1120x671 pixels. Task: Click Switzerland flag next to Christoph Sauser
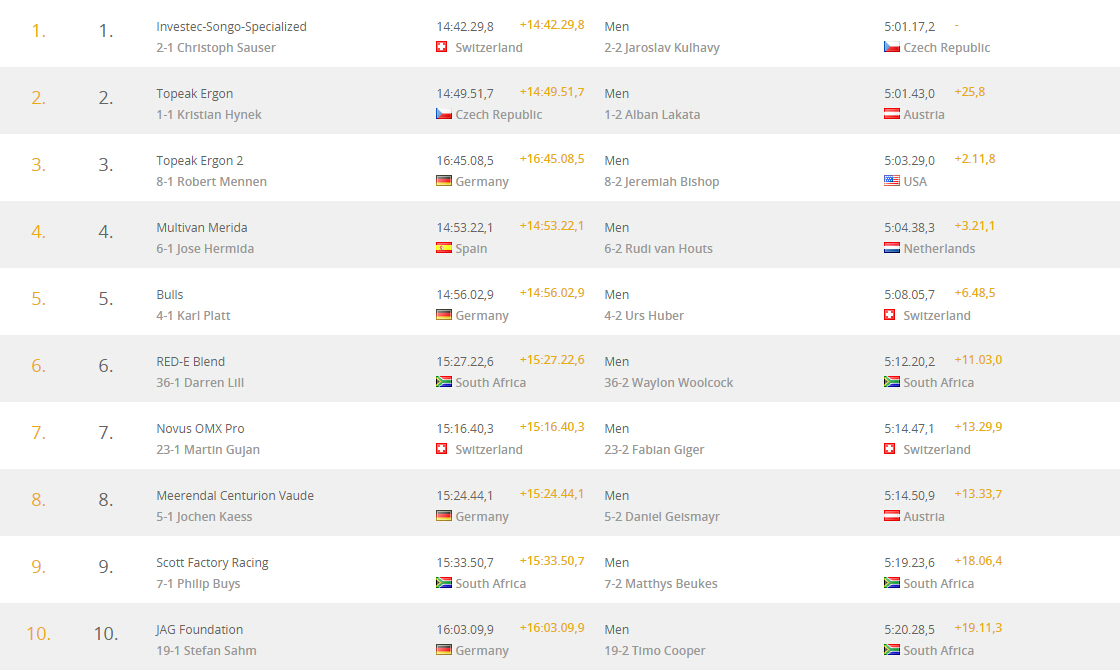click(441, 47)
